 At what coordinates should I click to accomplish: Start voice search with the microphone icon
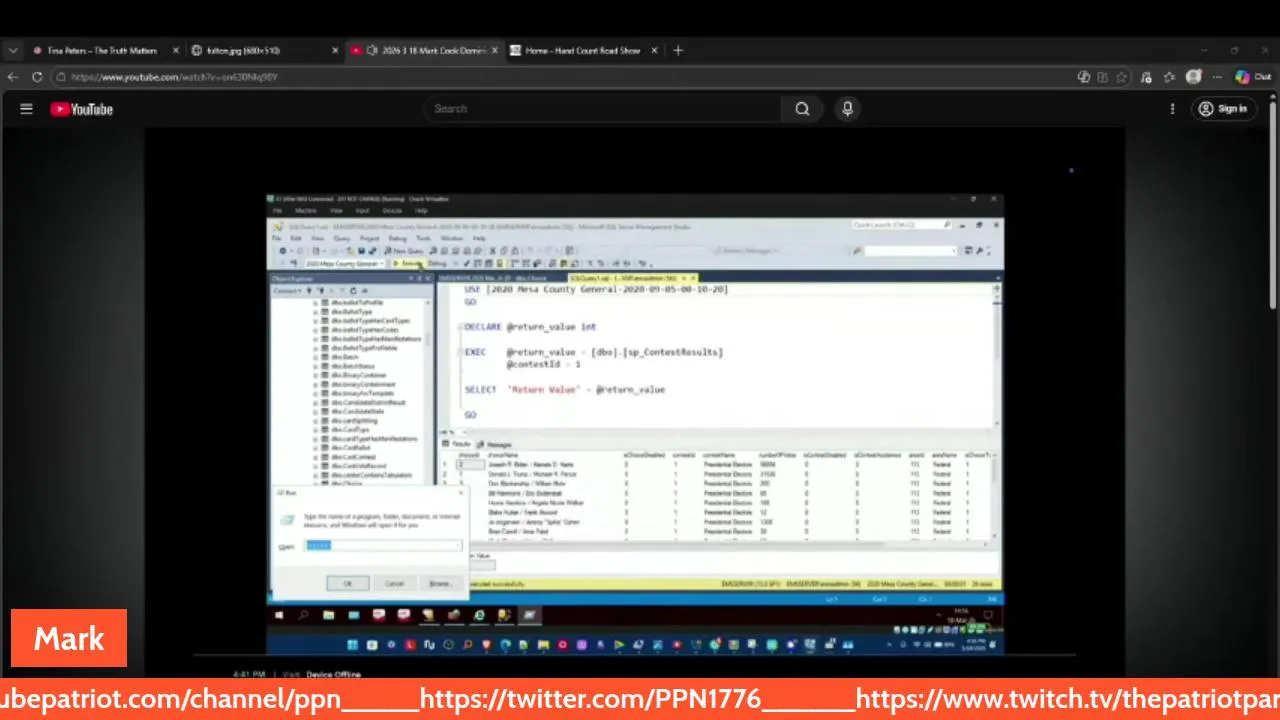847,109
